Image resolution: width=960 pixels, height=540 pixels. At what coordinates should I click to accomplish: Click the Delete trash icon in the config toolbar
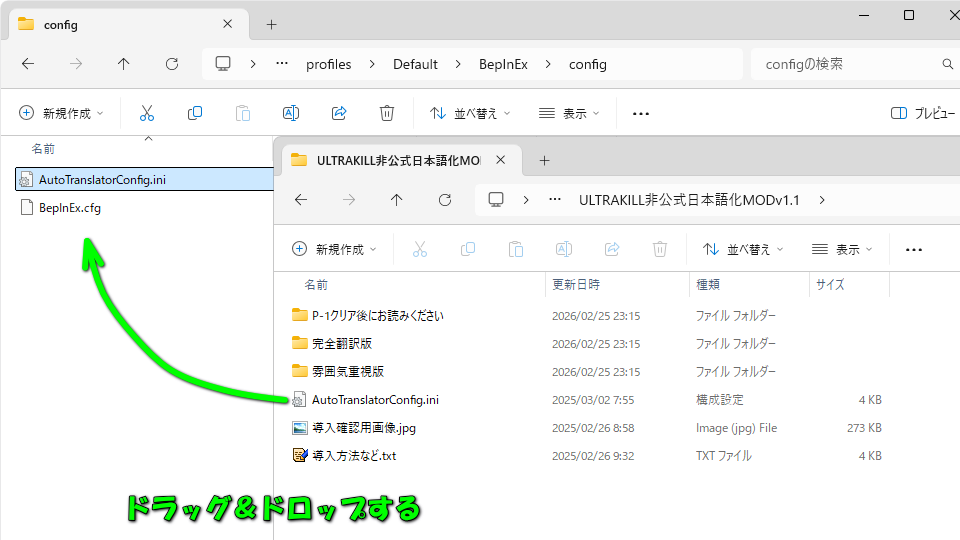pyautogui.click(x=387, y=113)
